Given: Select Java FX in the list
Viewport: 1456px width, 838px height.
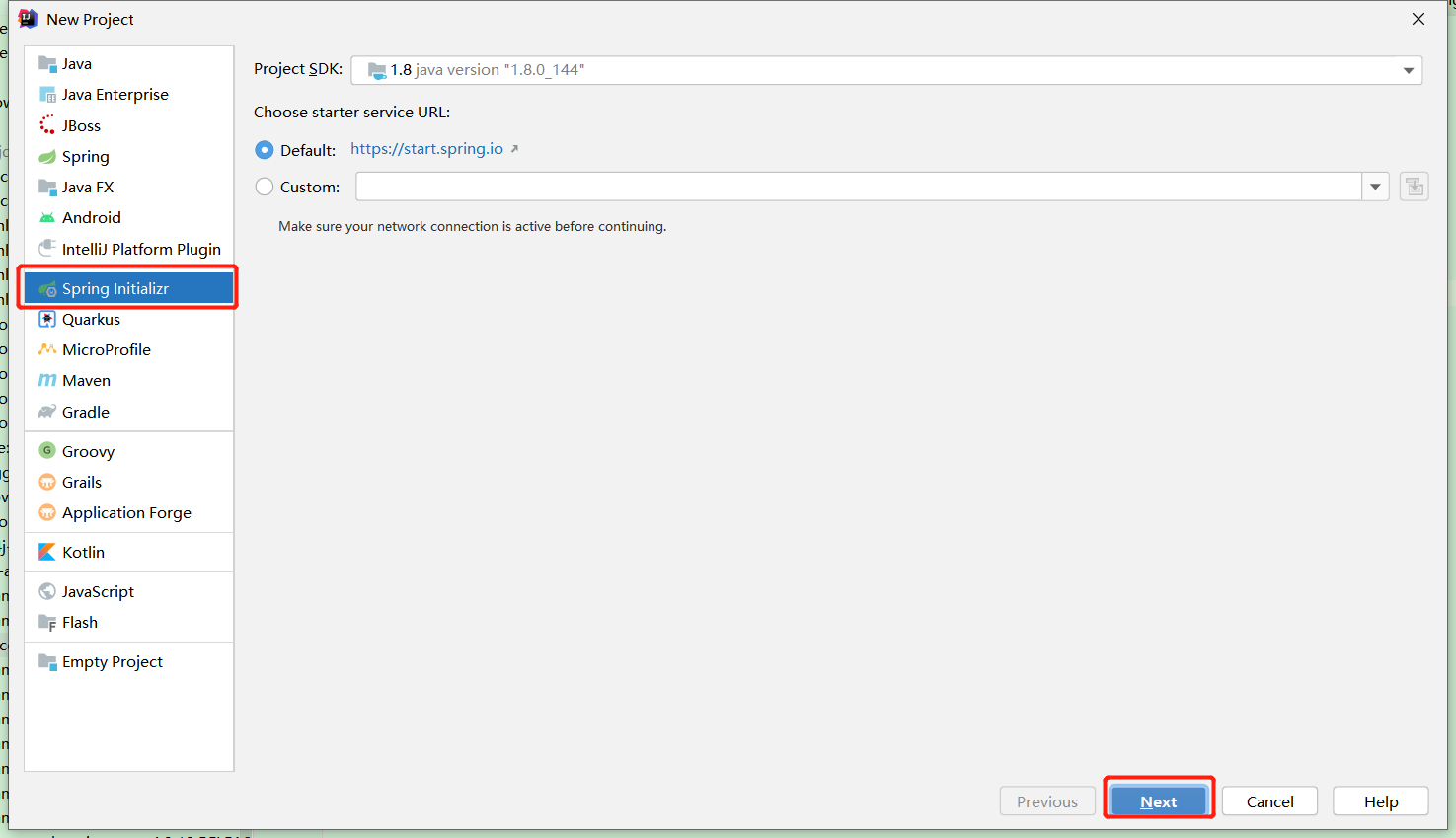Looking at the screenshot, I should (x=129, y=188).
